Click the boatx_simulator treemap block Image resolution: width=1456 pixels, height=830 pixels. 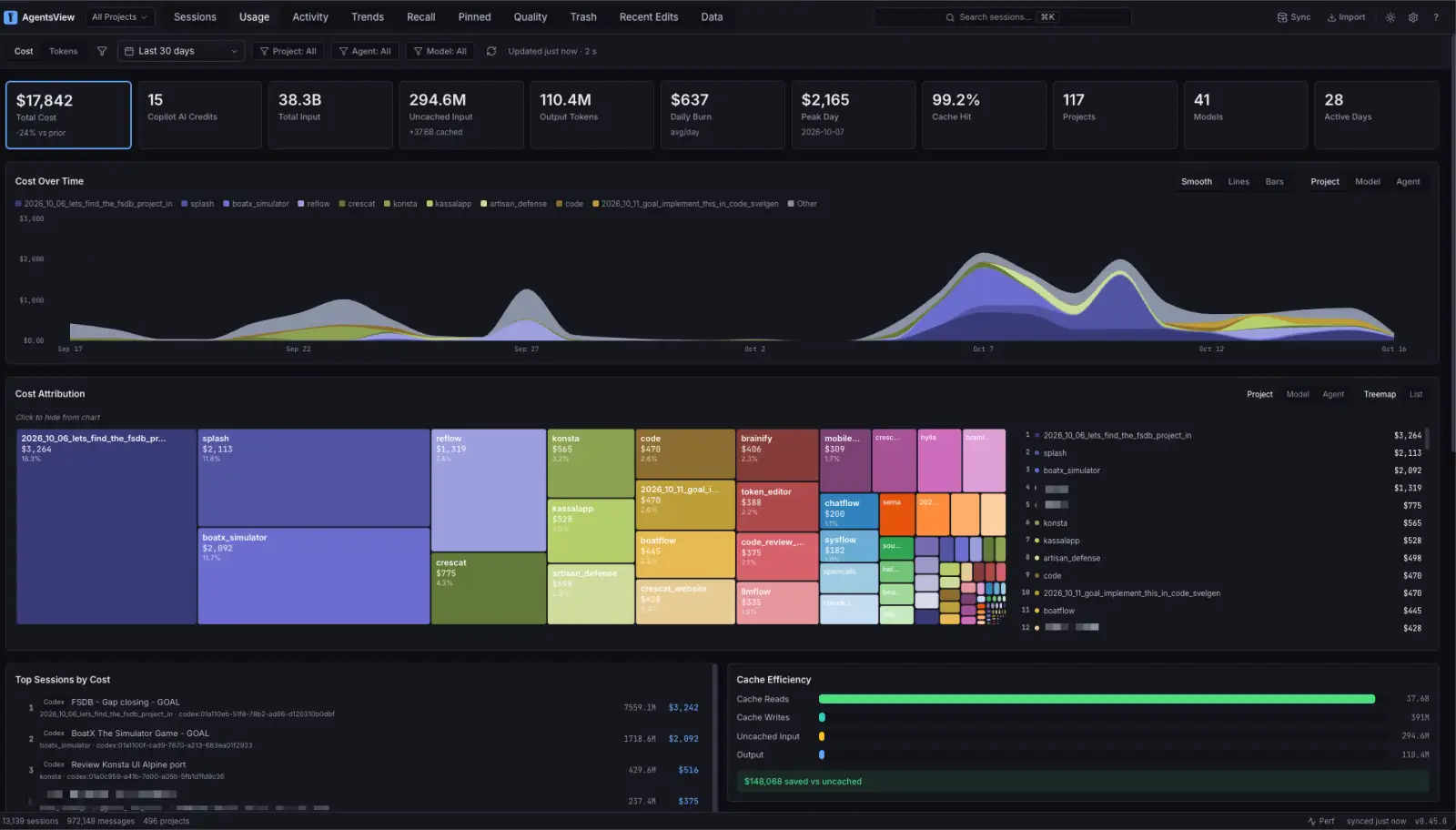click(313, 576)
